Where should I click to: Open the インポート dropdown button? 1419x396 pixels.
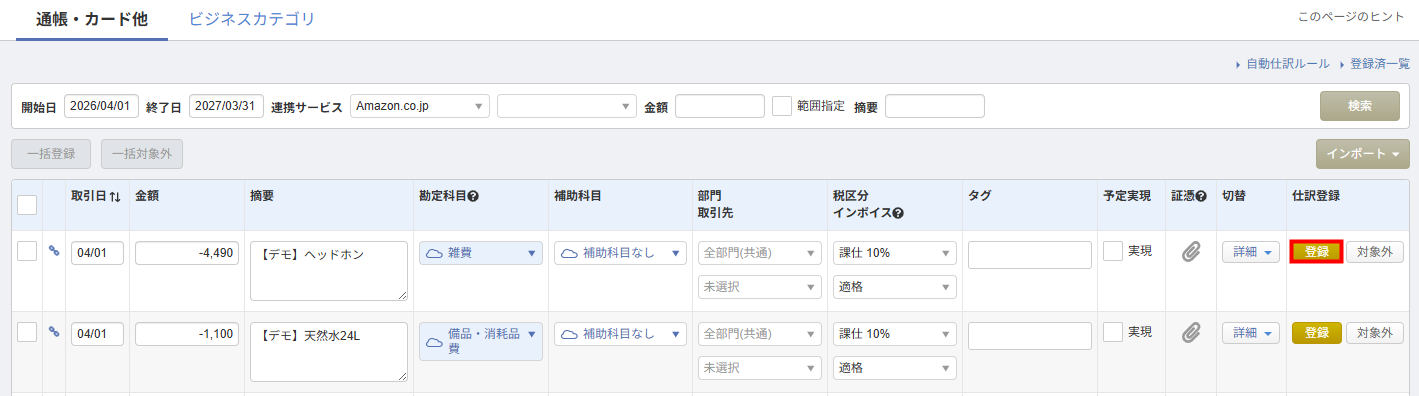click(1363, 154)
